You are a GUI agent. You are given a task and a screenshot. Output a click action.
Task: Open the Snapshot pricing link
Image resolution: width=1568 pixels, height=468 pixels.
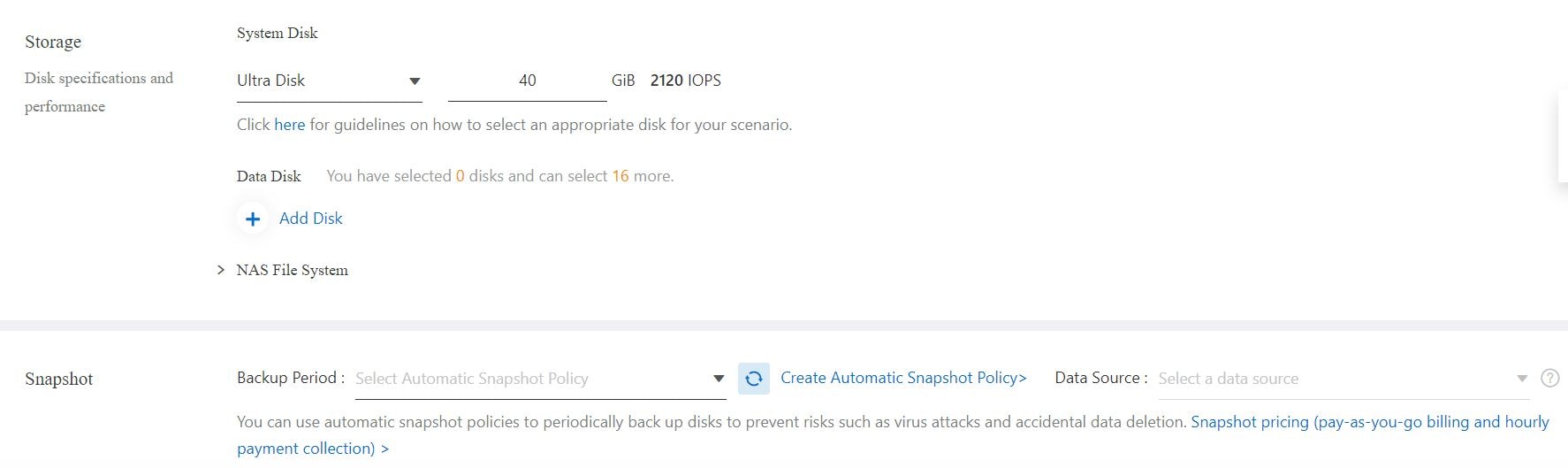click(x=1370, y=422)
